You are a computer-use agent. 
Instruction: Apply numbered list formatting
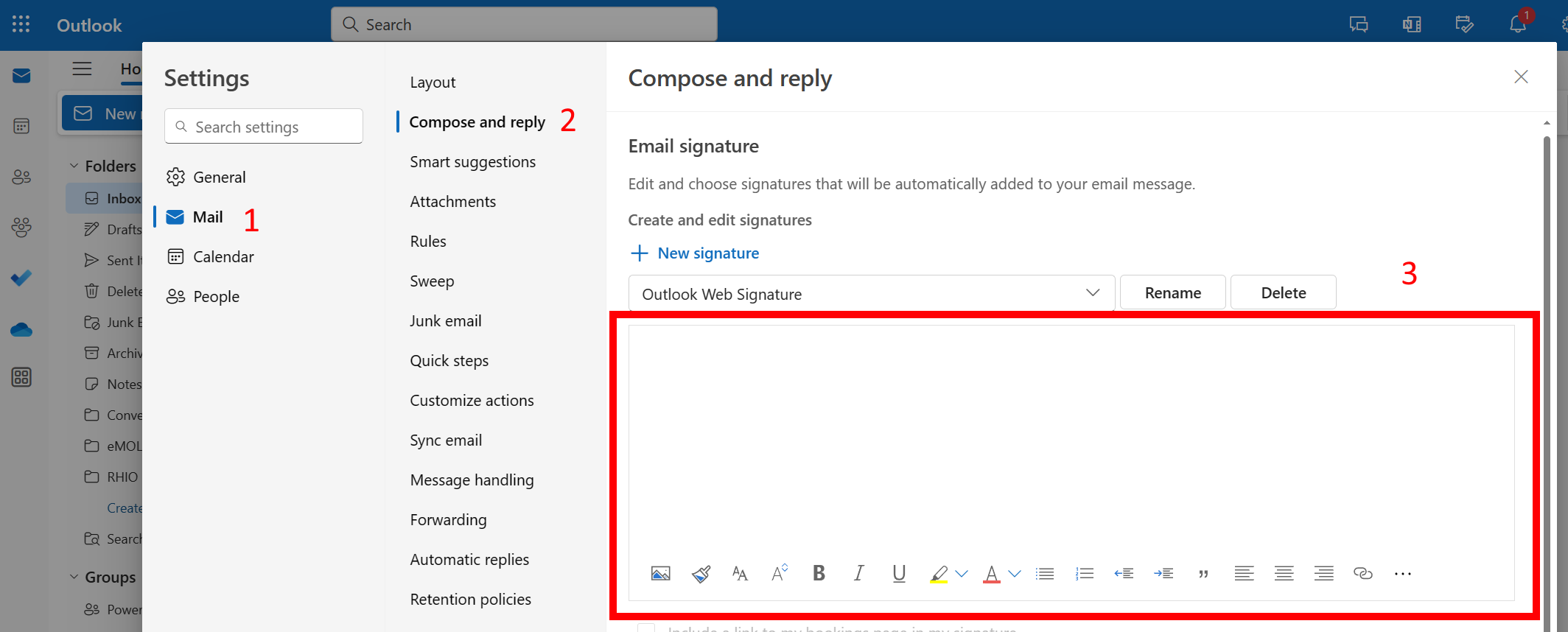tap(1084, 574)
